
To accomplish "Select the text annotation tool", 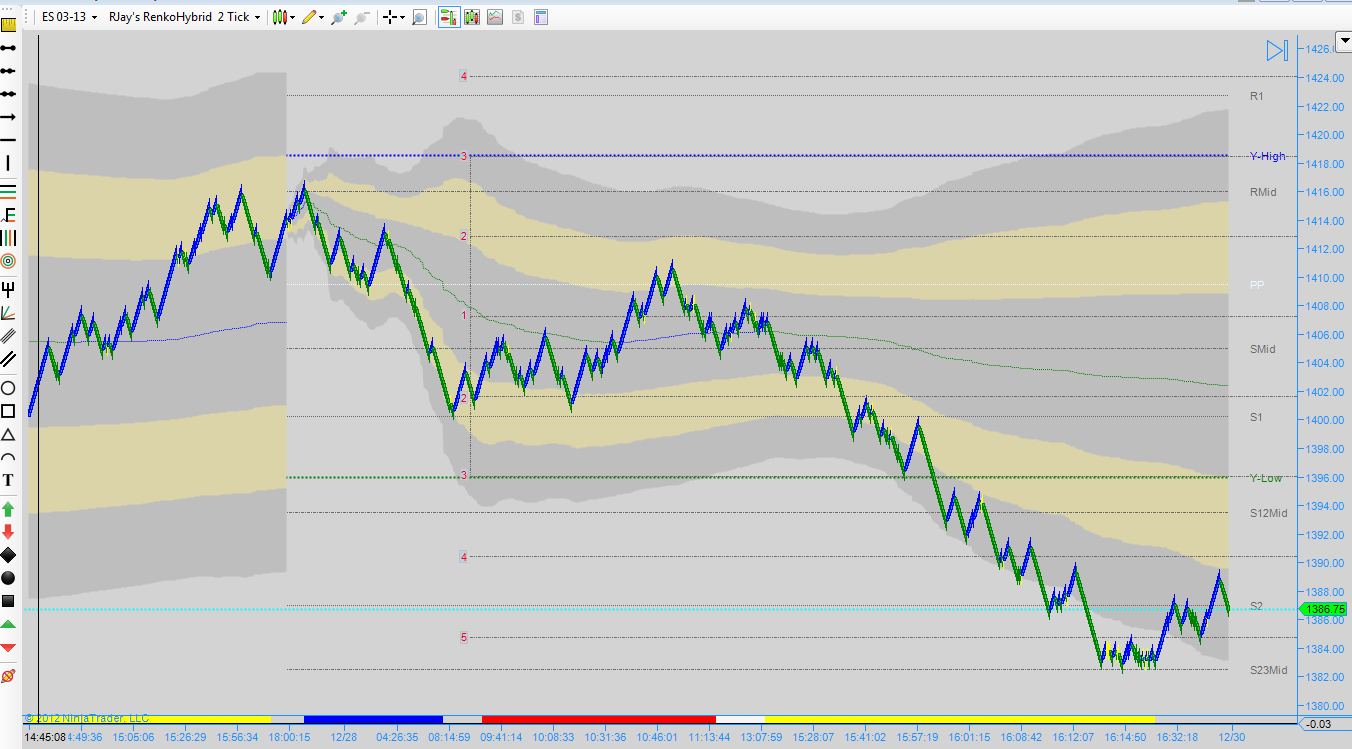I will point(8,481).
